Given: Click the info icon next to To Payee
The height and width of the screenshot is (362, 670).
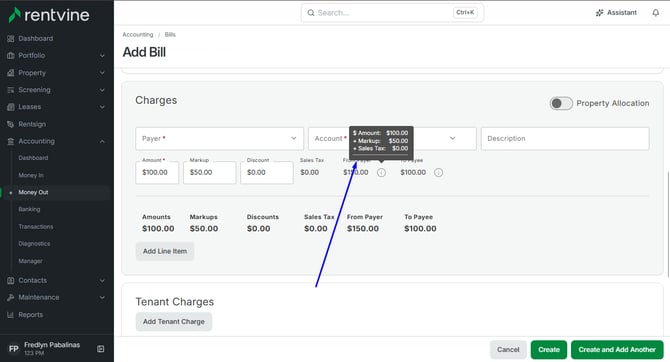Looking at the screenshot, I should coord(438,173).
